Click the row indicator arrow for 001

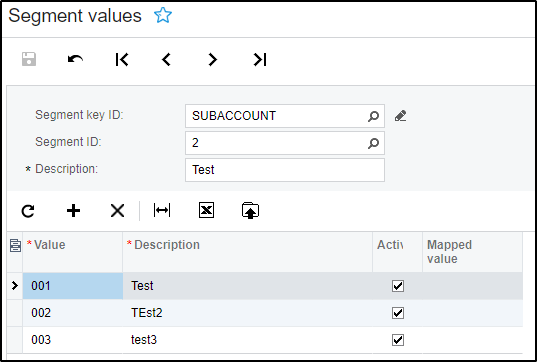pyautogui.click(x=14, y=286)
